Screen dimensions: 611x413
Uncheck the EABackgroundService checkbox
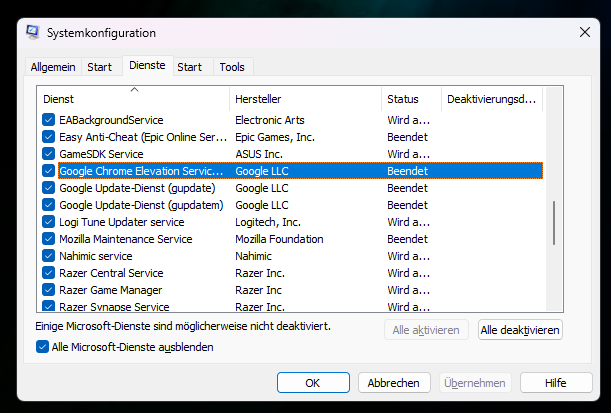49,119
